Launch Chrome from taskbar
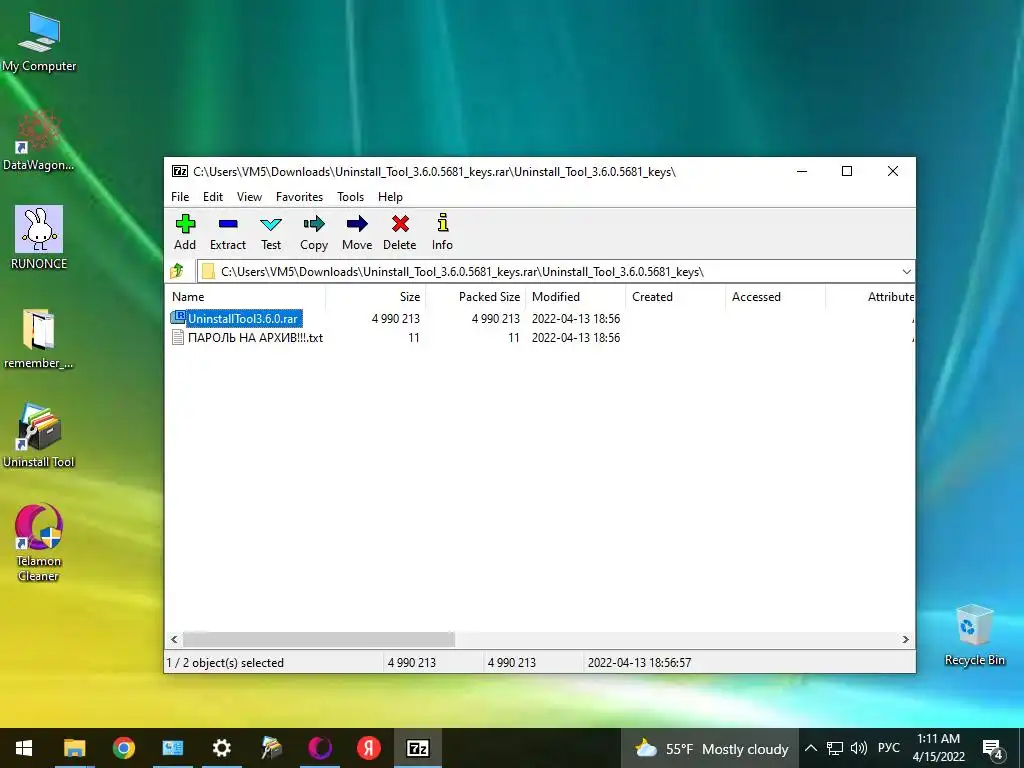This screenshot has height=768, width=1024. (124, 748)
